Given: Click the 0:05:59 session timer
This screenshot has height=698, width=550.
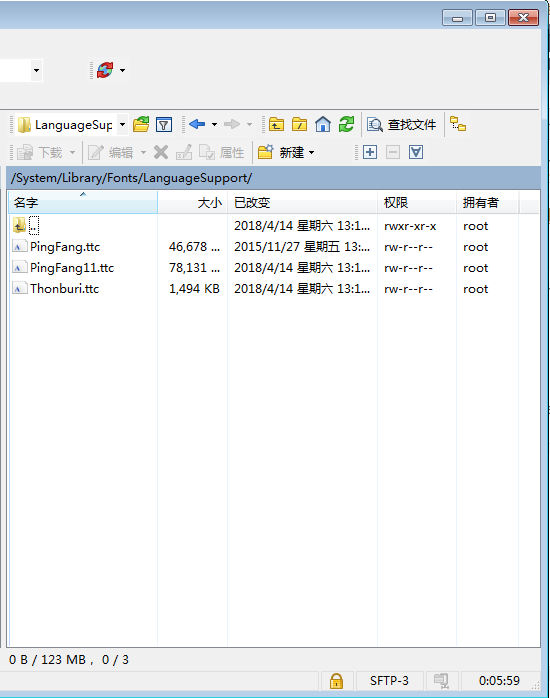Looking at the screenshot, I should click(499, 681).
